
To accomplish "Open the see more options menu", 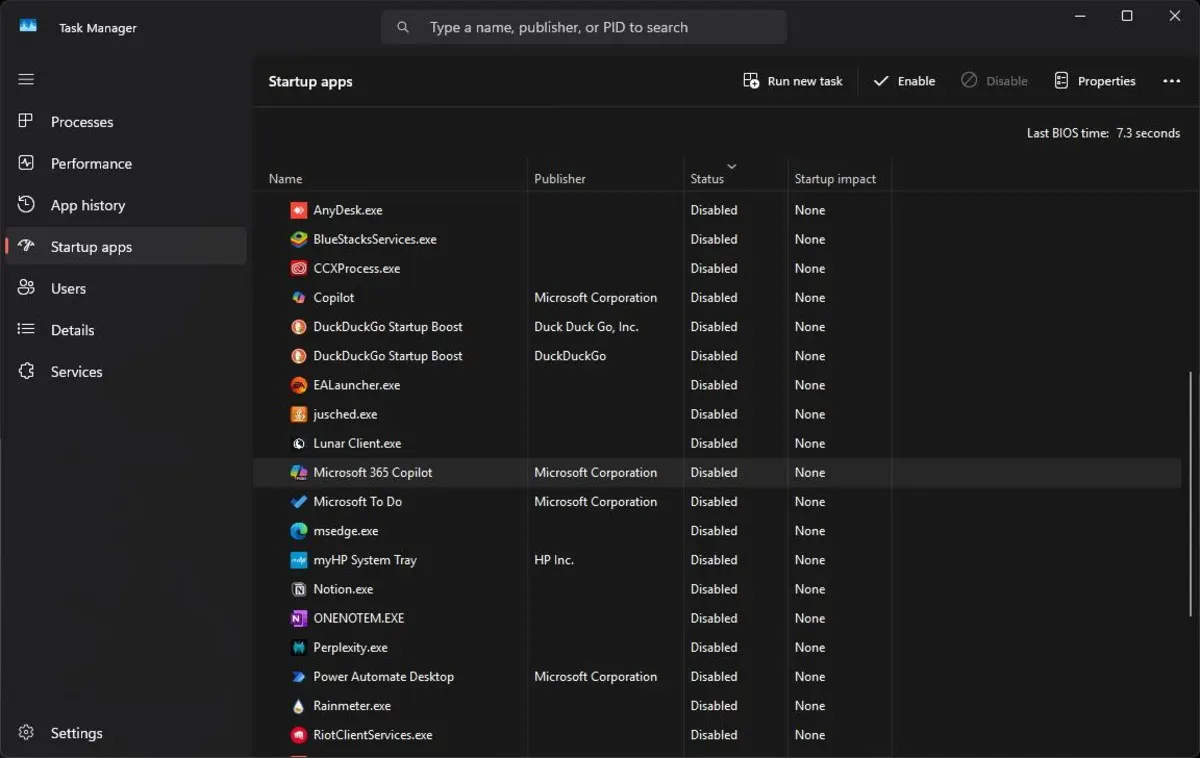I will pos(1171,81).
